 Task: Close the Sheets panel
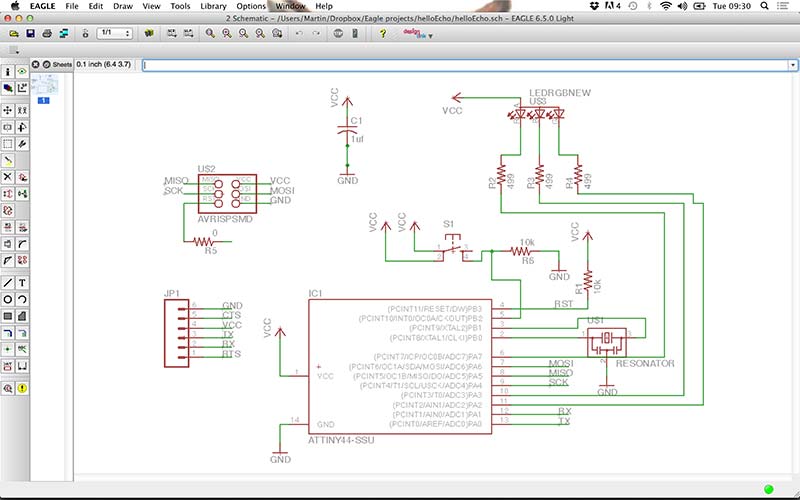click(36, 64)
